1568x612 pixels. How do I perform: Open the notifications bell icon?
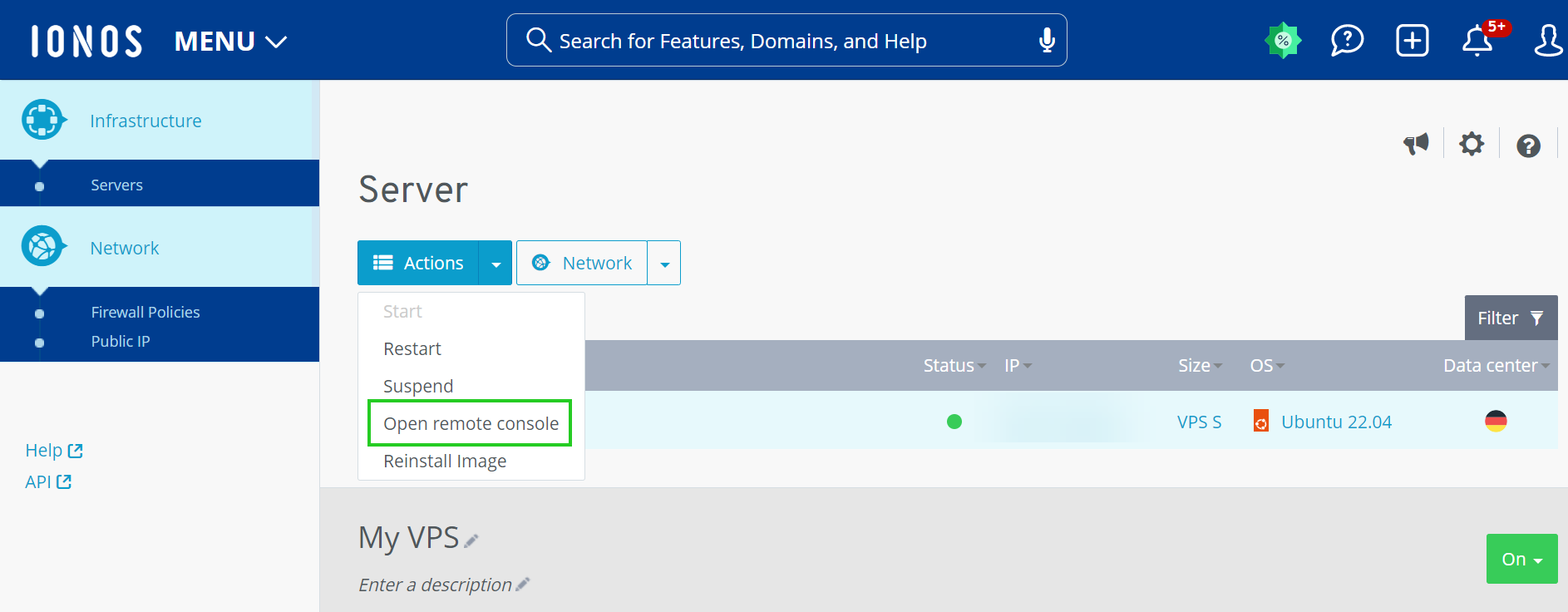1477,40
